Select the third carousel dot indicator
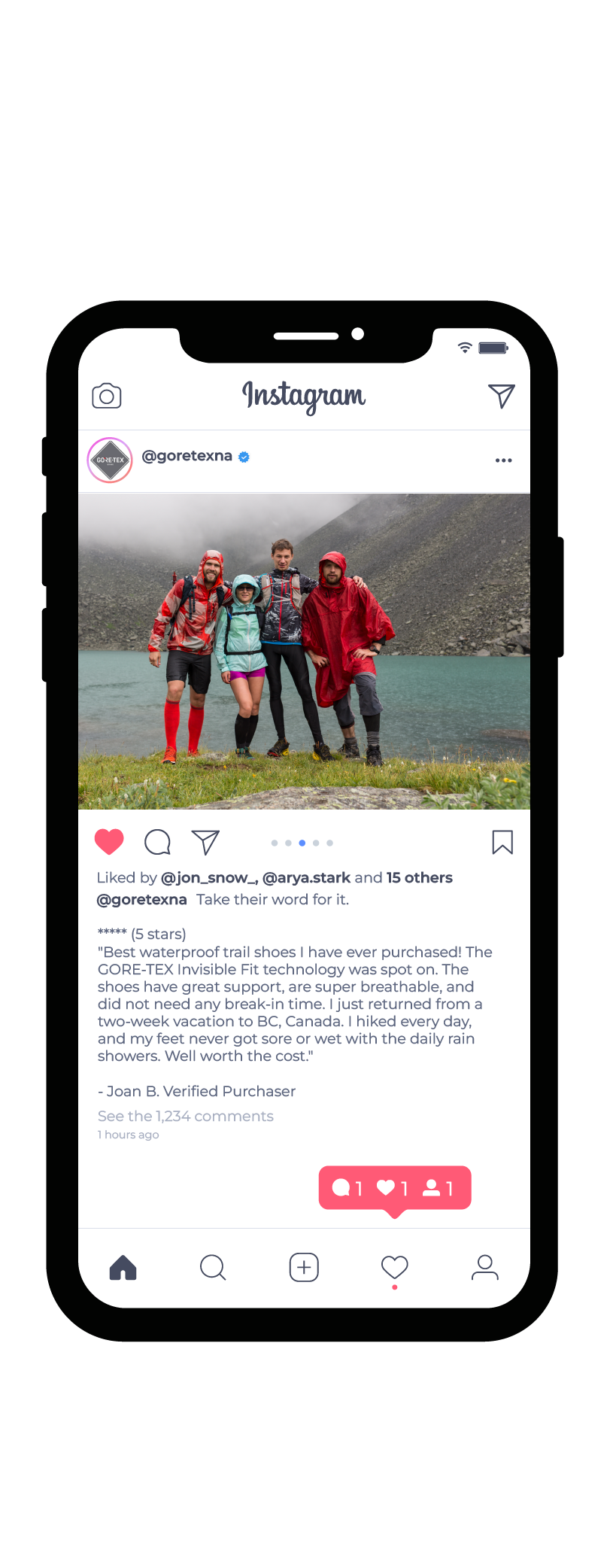The image size is (616, 1568). click(x=302, y=843)
